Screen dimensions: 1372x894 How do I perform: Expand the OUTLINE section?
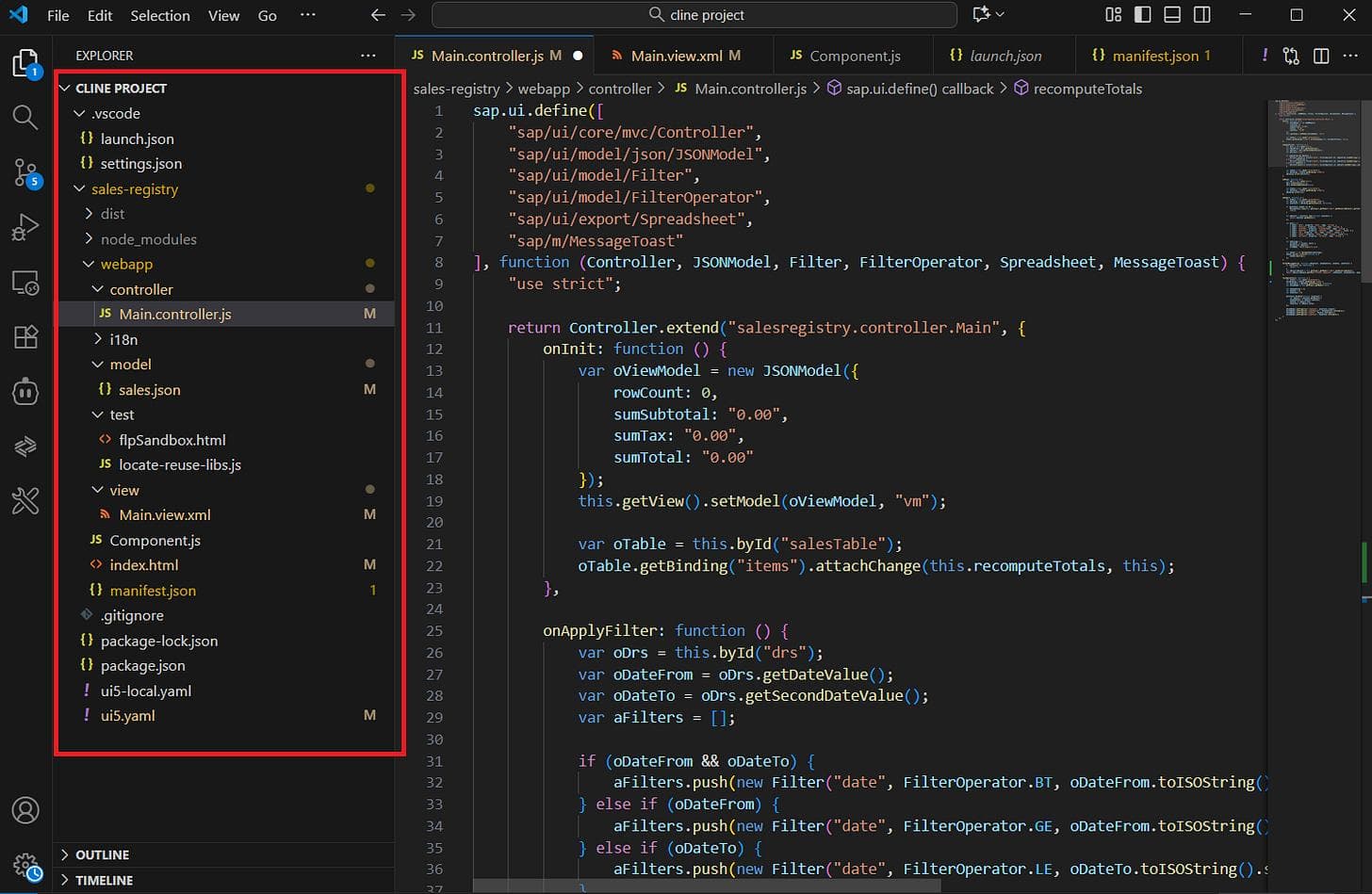point(102,854)
